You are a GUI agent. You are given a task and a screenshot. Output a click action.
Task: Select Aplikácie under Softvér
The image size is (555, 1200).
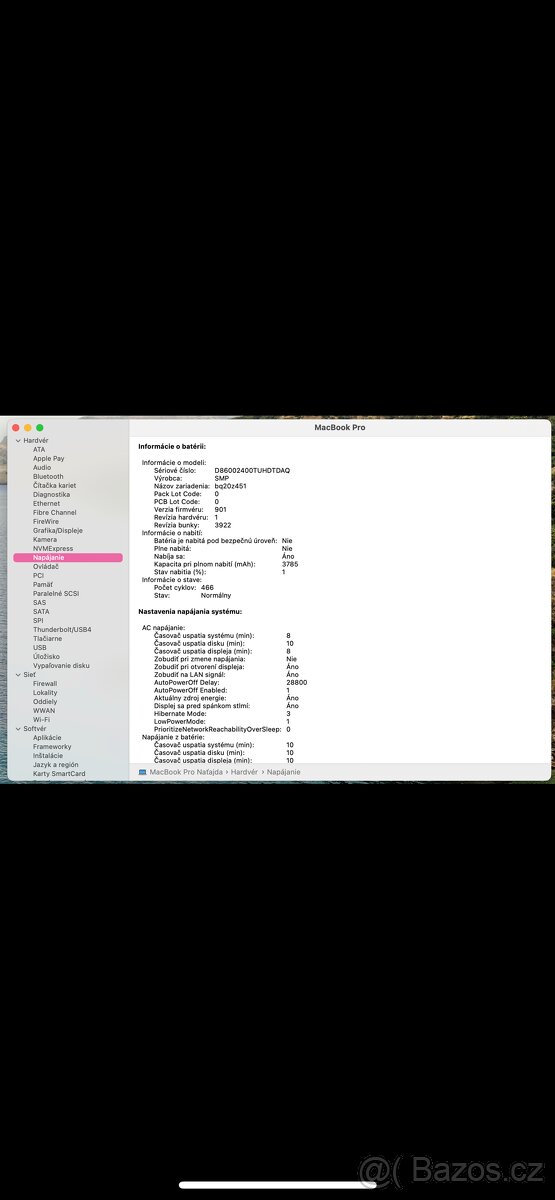coord(47,738)
